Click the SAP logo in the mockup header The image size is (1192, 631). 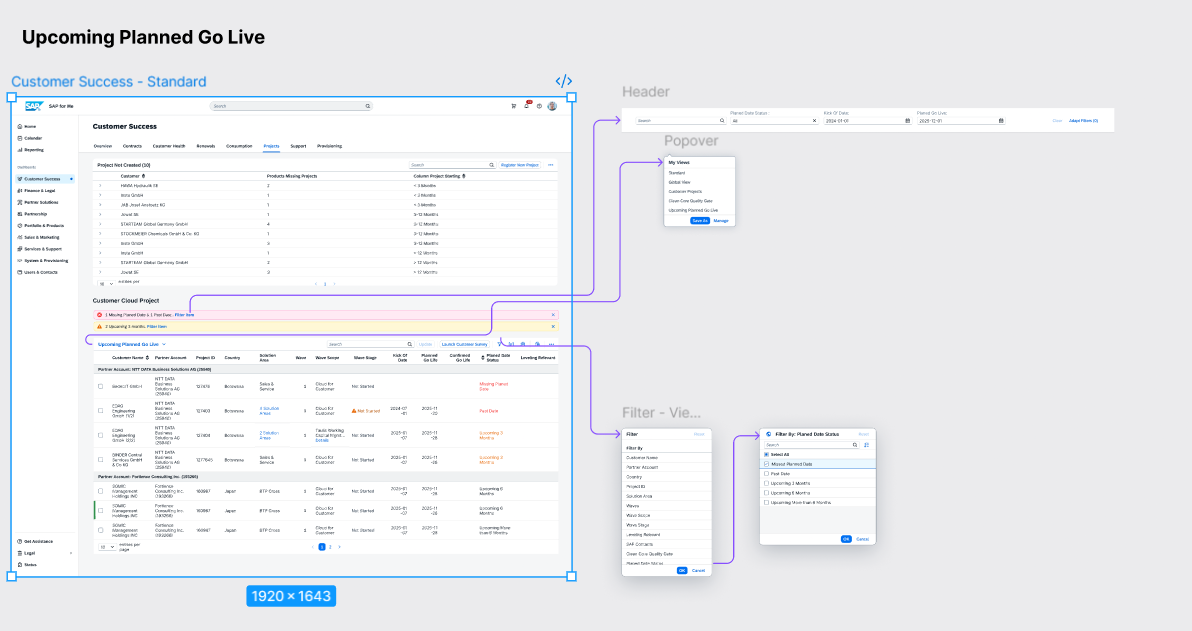(x=33, y=106)
